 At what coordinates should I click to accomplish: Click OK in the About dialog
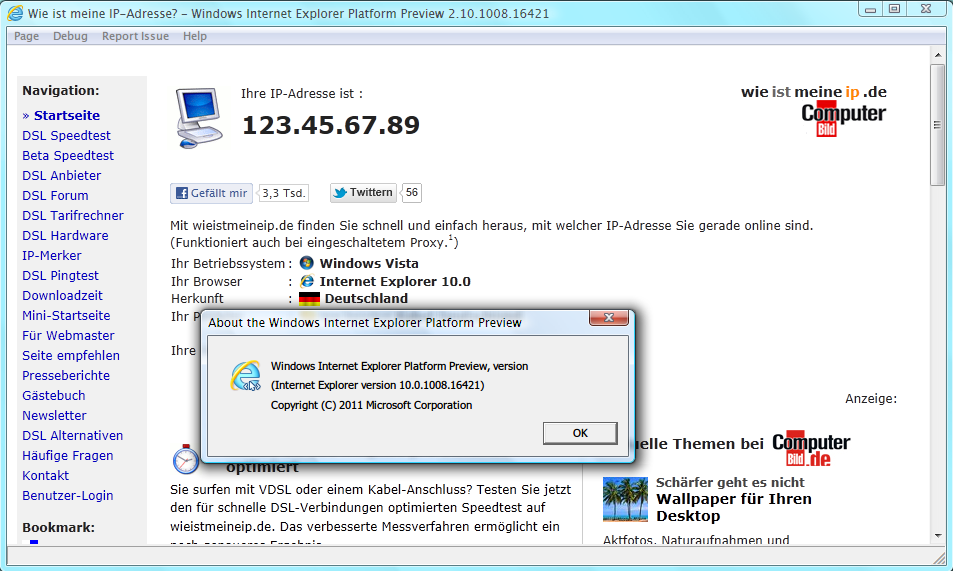pyautogui.click(x=580, y=433)
